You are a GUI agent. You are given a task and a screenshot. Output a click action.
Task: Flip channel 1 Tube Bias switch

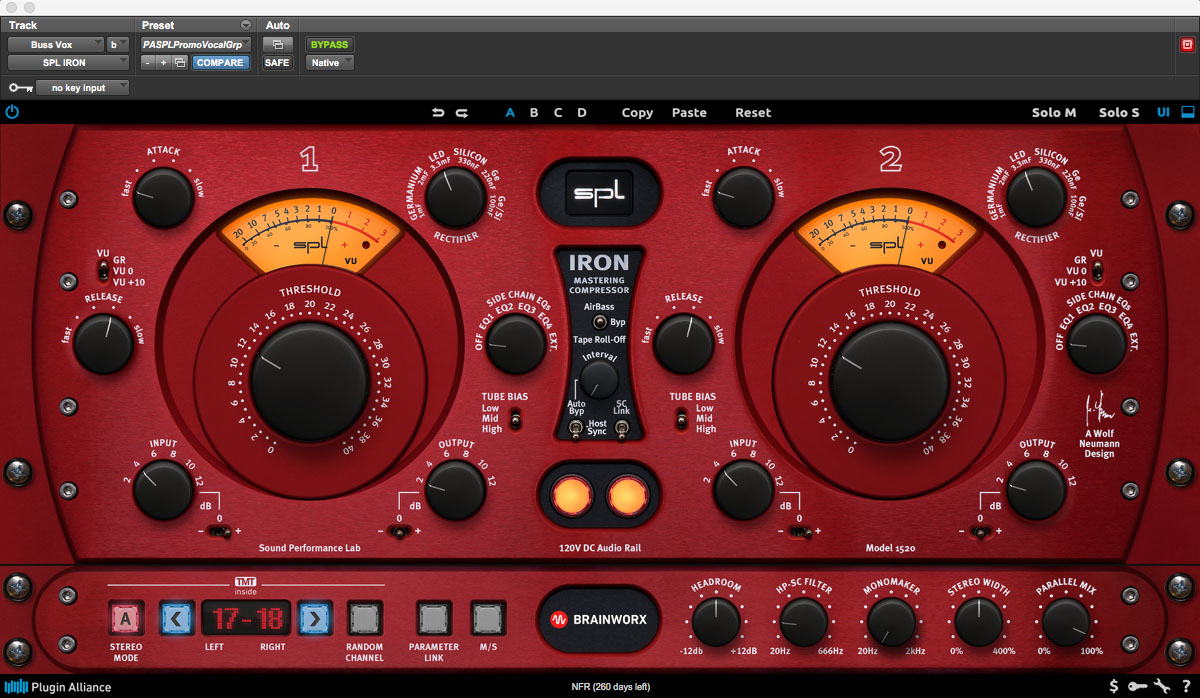pos(516,421)
